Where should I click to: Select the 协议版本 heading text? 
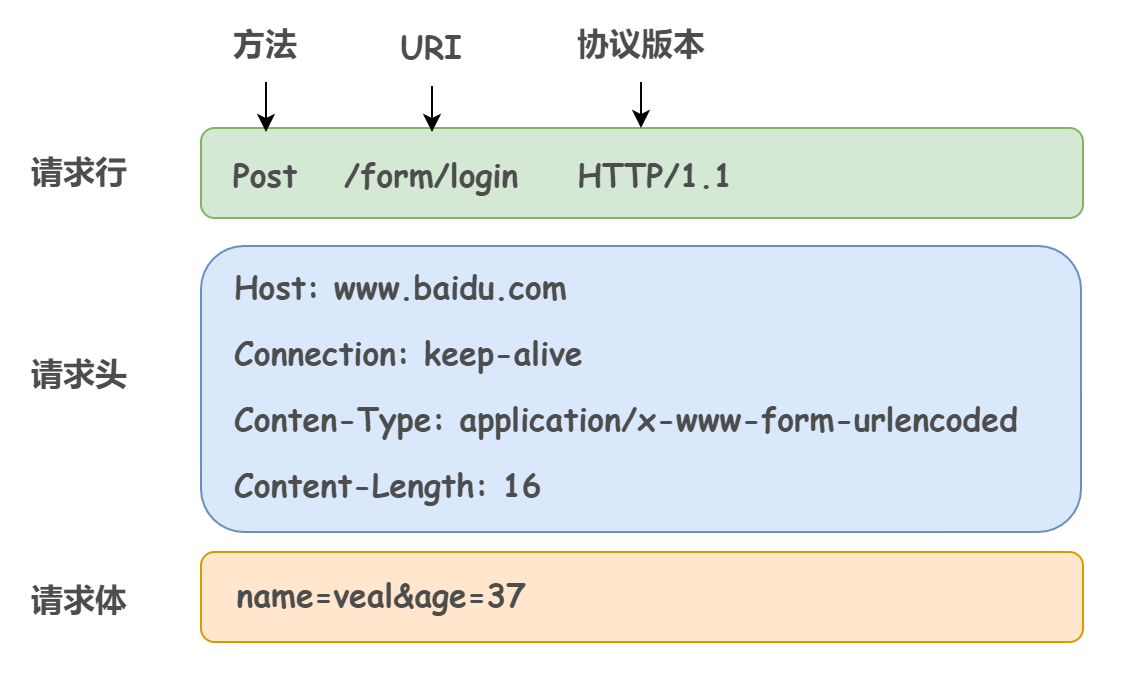tap(641, 44)
